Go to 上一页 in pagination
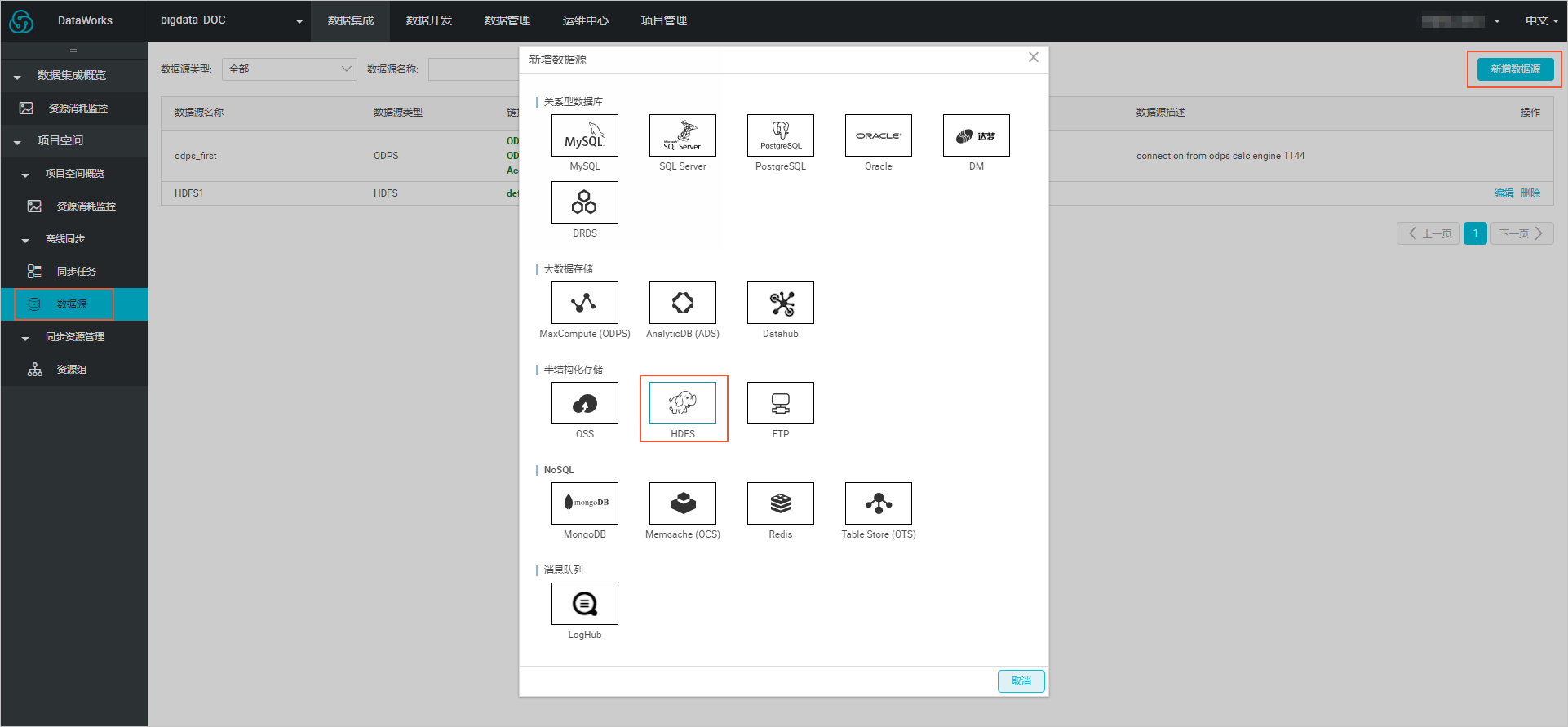Viewport: 1568px width, 727px height. point(1429,233)
